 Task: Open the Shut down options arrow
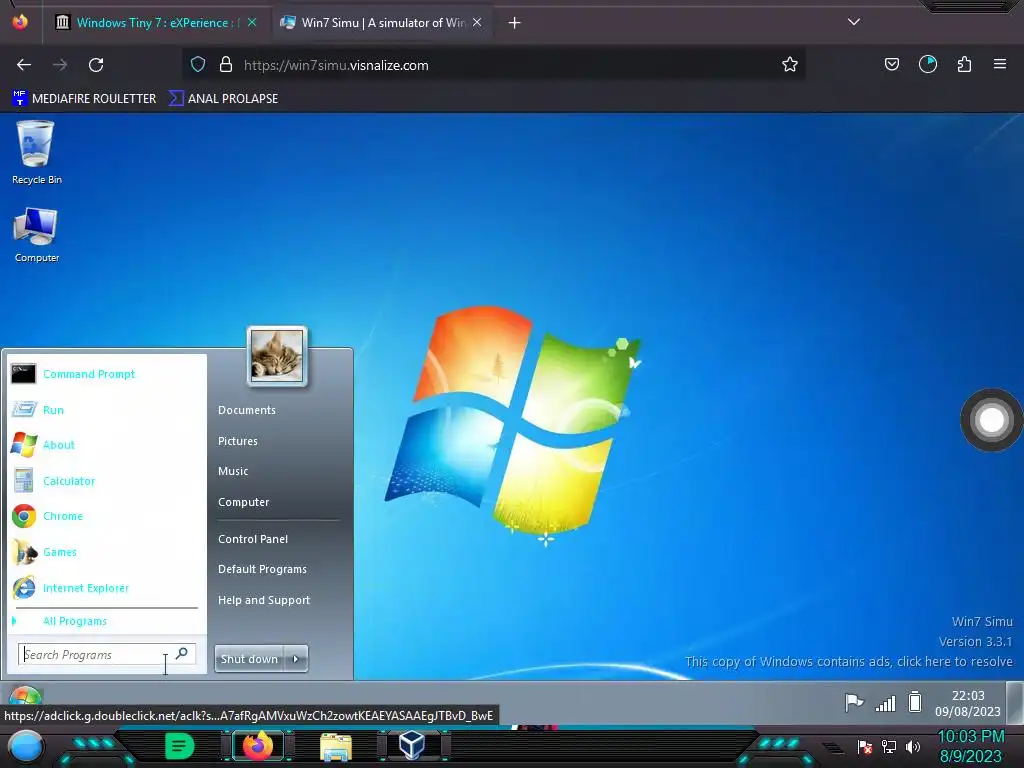point(296,659)
